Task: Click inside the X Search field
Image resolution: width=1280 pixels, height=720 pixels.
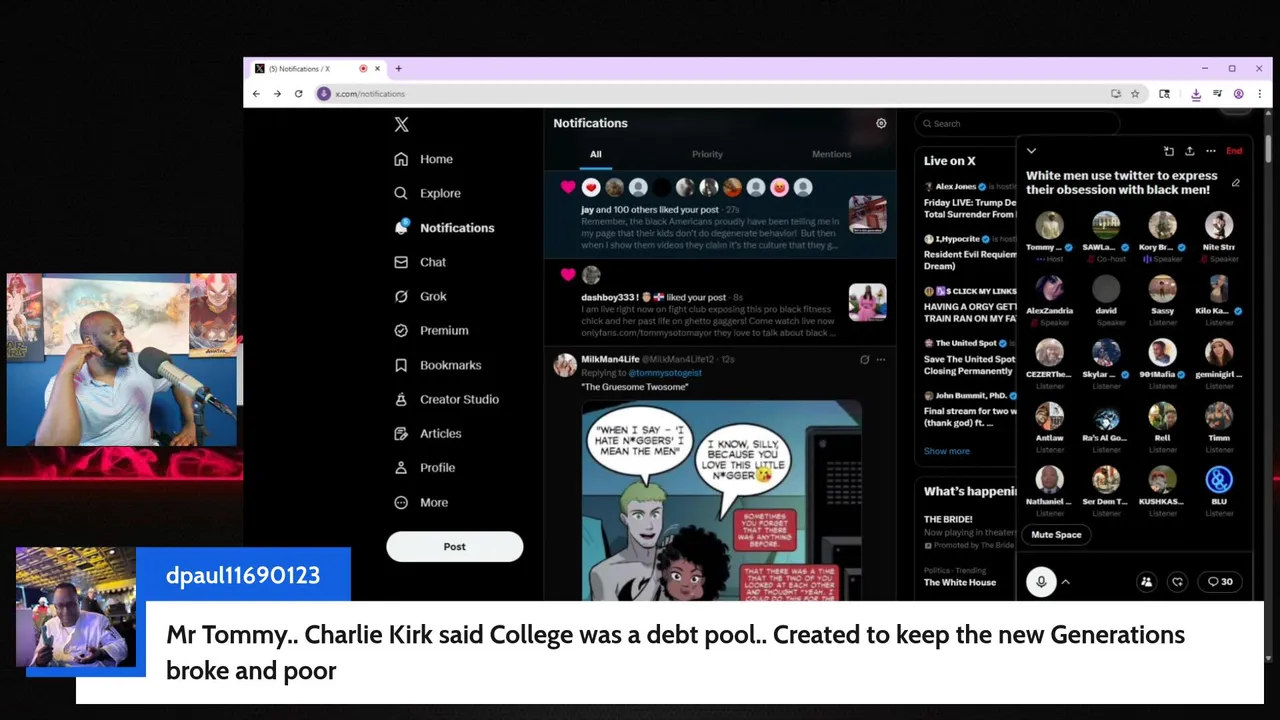Action: [1015, 124]
